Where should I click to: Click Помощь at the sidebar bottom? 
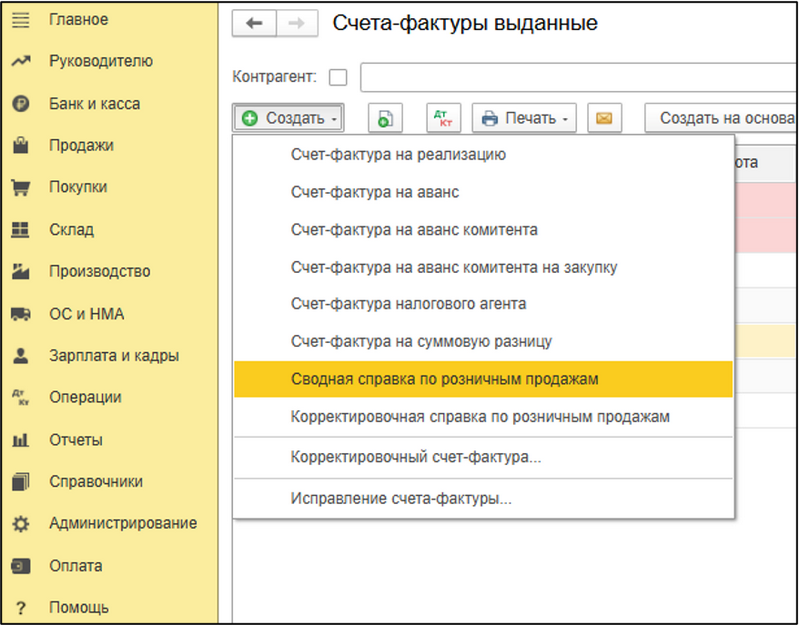click(79, 607)
